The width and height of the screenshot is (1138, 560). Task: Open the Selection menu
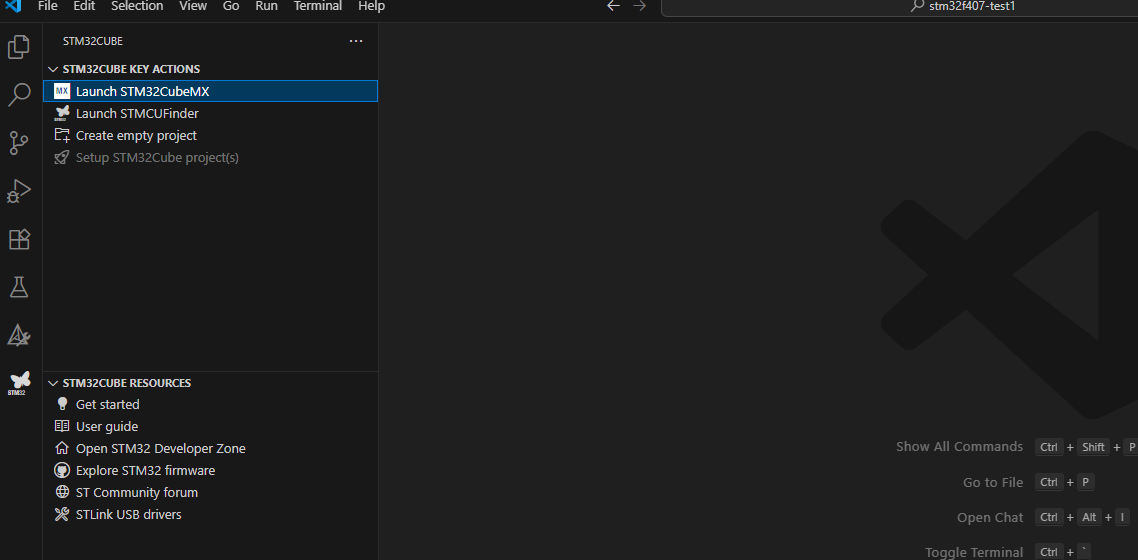[137, 7]
